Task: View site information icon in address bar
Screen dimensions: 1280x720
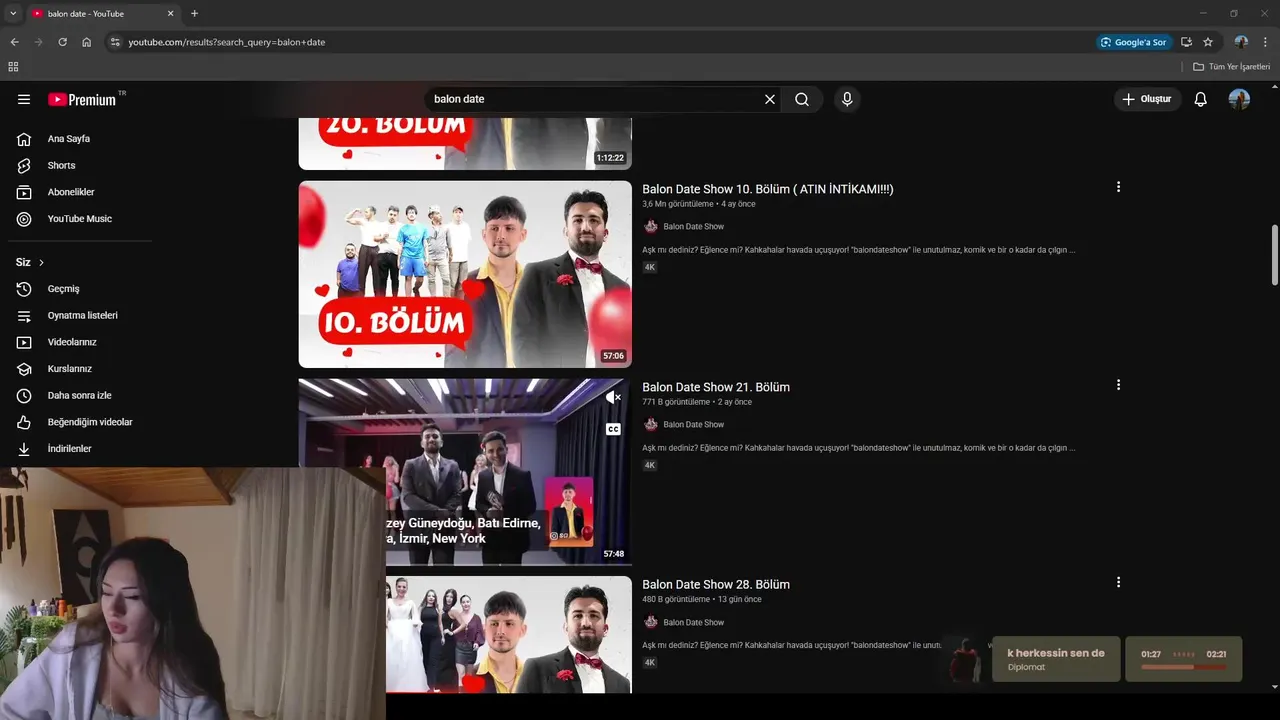Action: (115, 42)
